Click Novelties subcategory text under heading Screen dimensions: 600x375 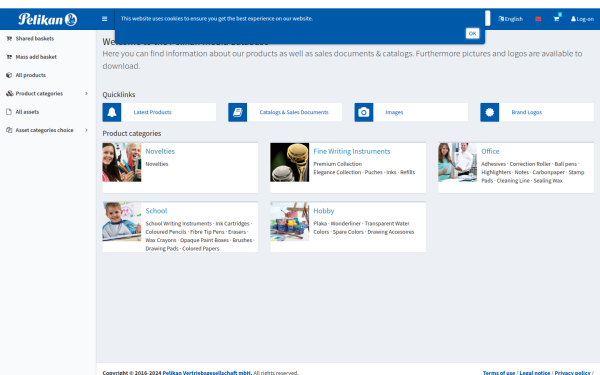click(x=157, y=164)
